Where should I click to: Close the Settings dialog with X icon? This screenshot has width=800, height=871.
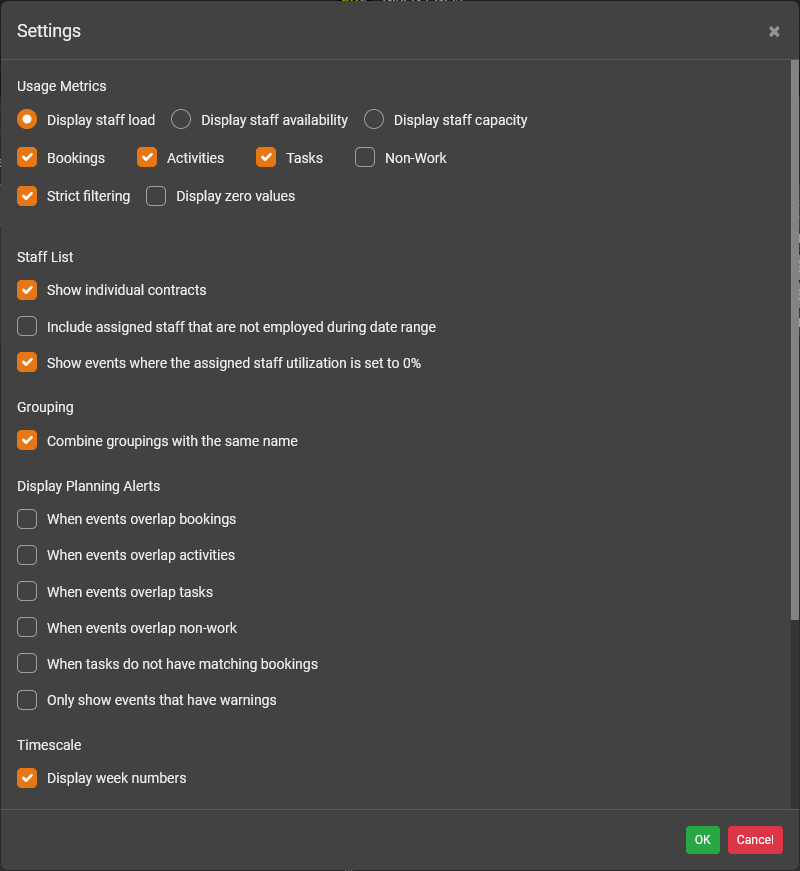(x=774, y=32)
